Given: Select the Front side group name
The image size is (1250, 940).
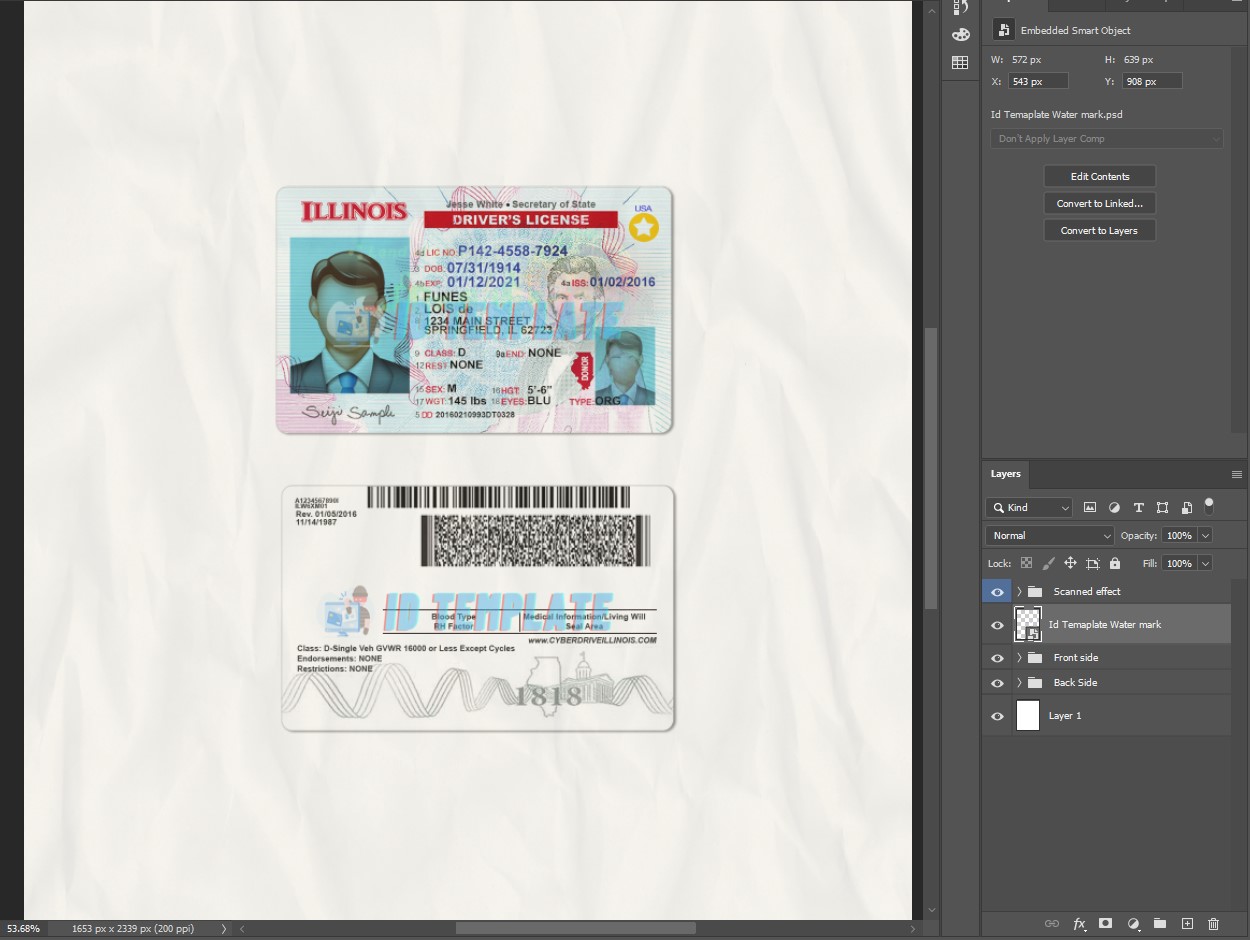Looking at the screenshot, I should click(1076, 658).
